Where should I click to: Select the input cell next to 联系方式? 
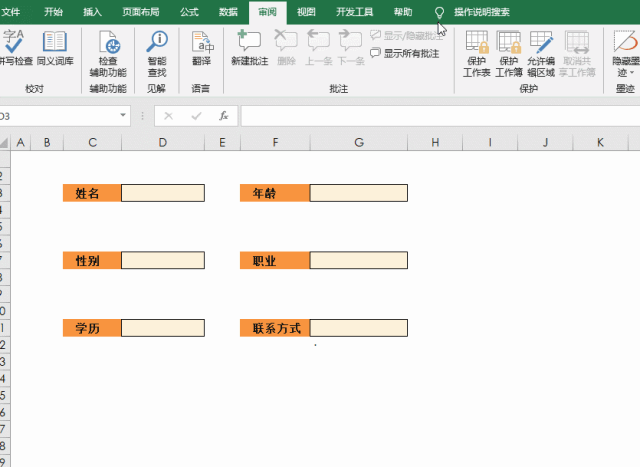click(358, 328)
